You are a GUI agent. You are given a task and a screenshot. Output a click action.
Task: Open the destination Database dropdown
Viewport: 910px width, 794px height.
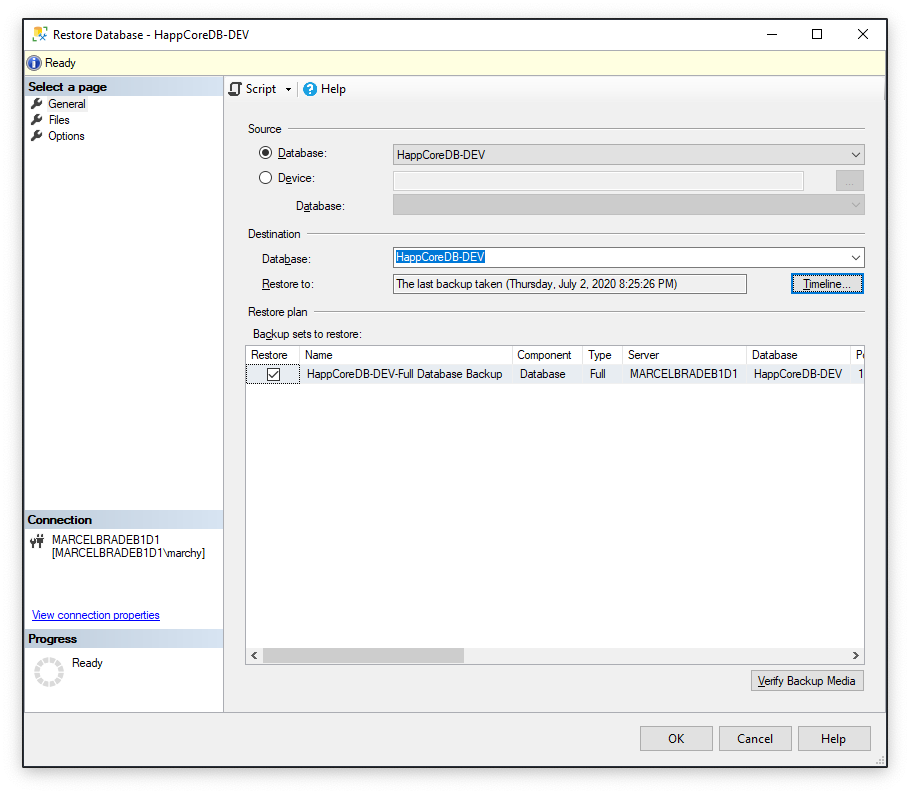click(x=855, y=257)
